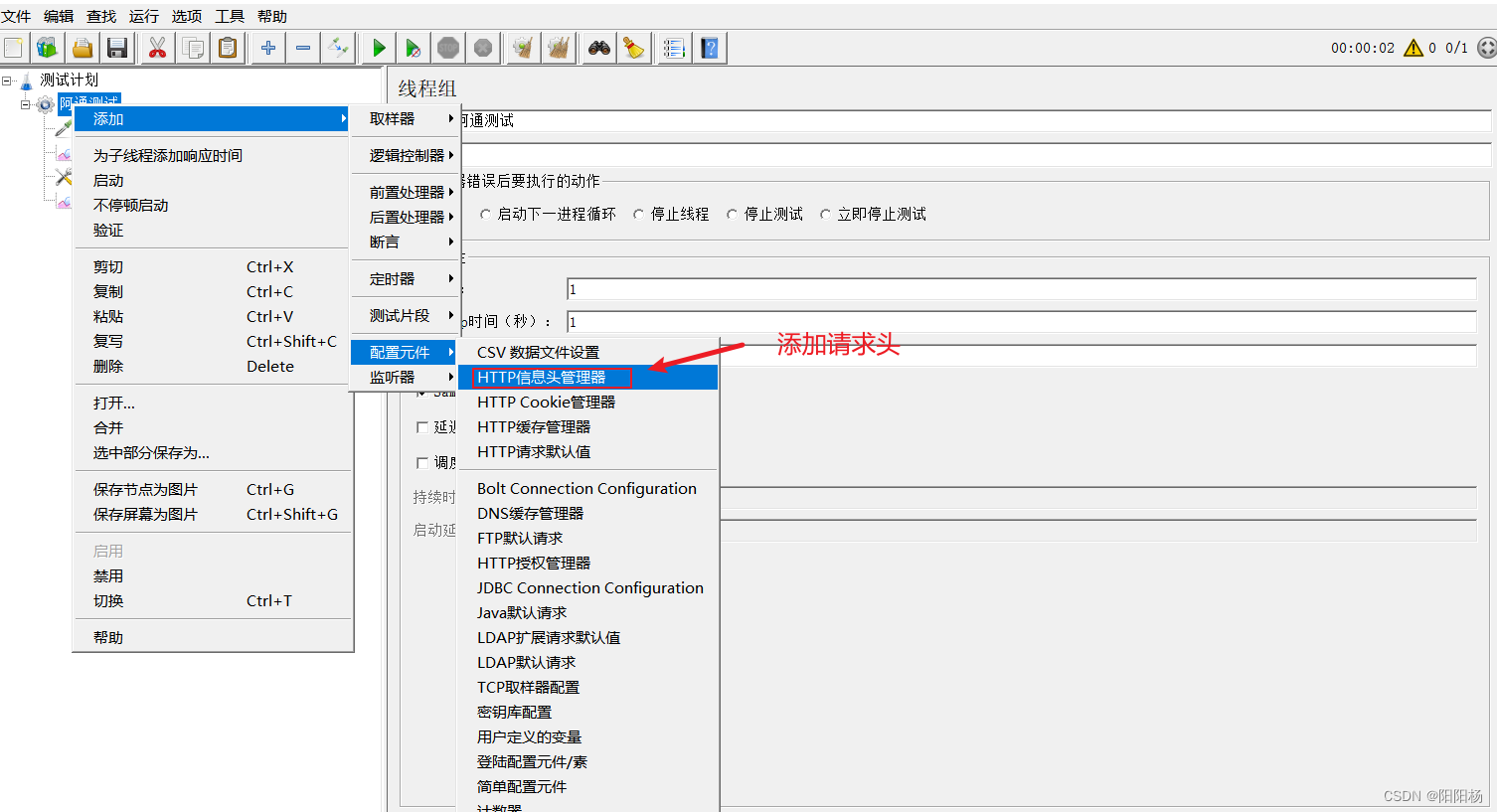Choose HTTP信息头管理器 from config list

tap(588, 377)
